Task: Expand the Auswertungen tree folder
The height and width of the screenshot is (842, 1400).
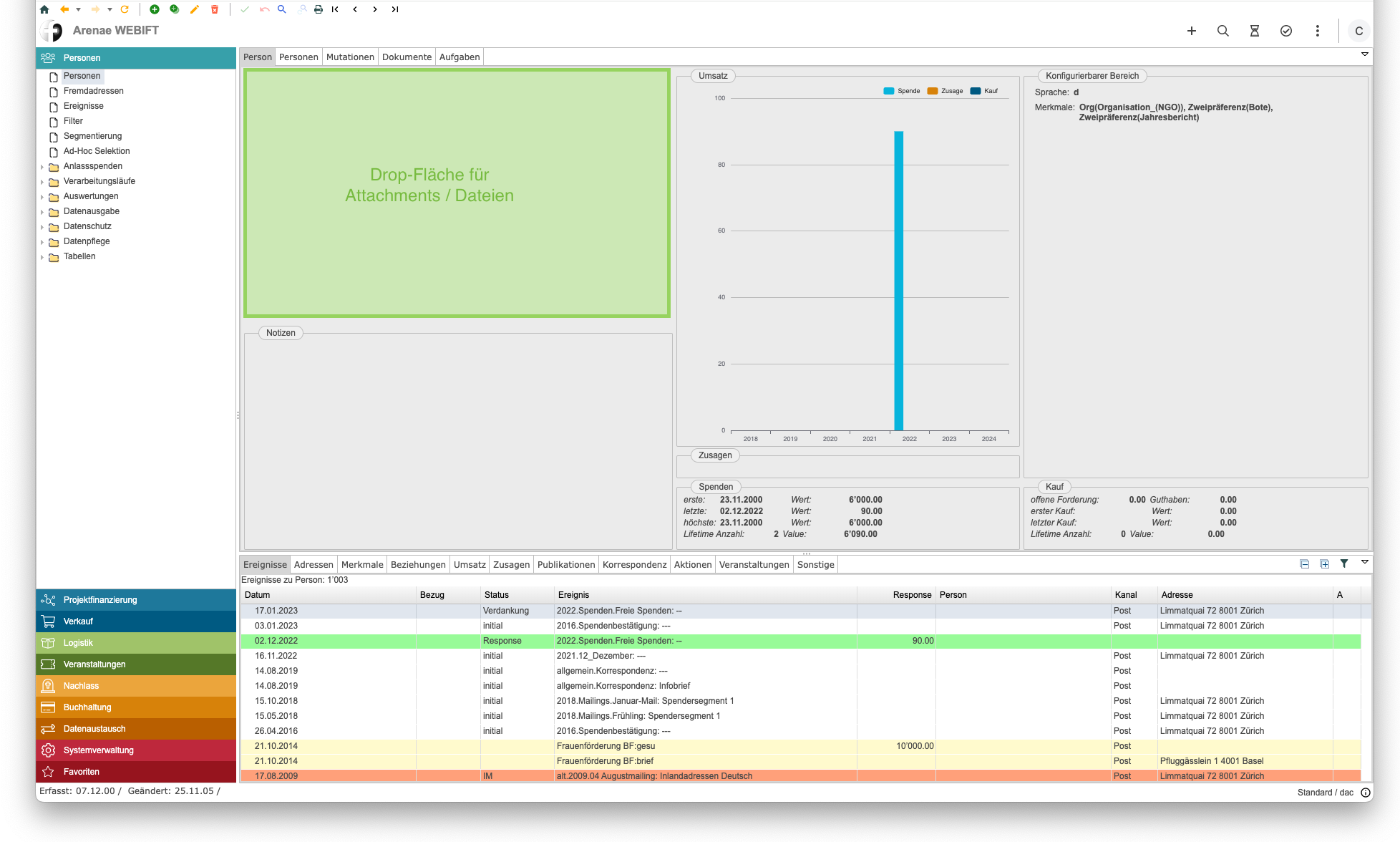Action: (x=42, y=197)
